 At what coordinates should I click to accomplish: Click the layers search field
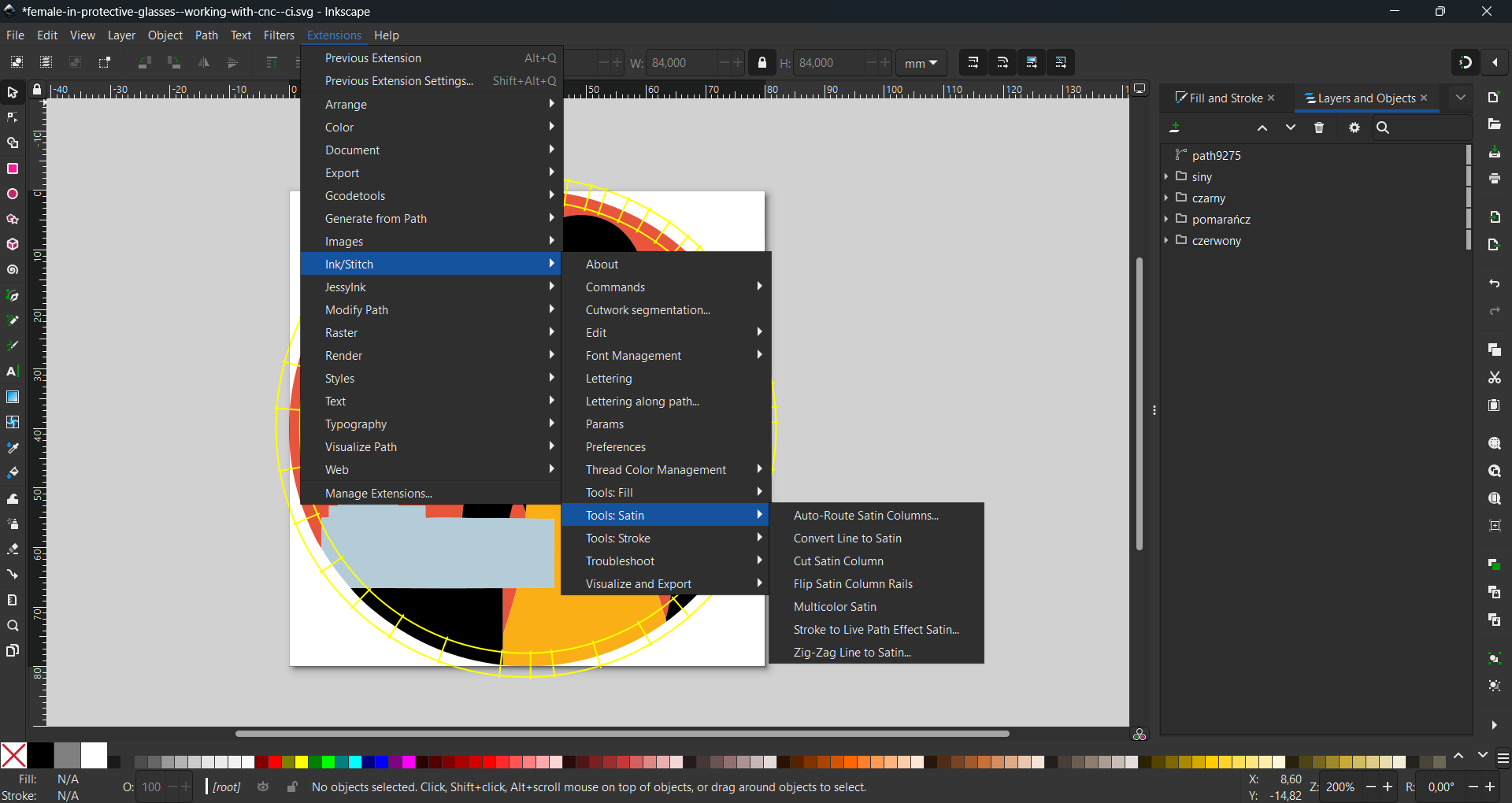tap(1422, 128)
